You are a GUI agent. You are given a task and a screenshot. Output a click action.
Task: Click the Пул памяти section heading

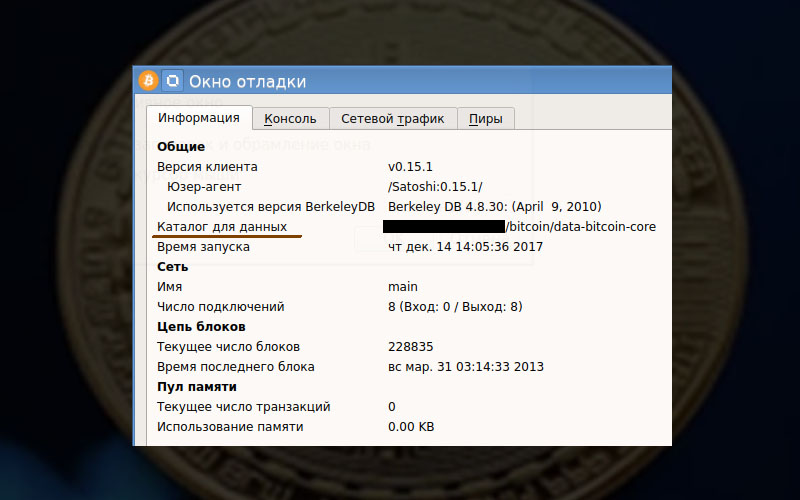click(x=196, y=387)
